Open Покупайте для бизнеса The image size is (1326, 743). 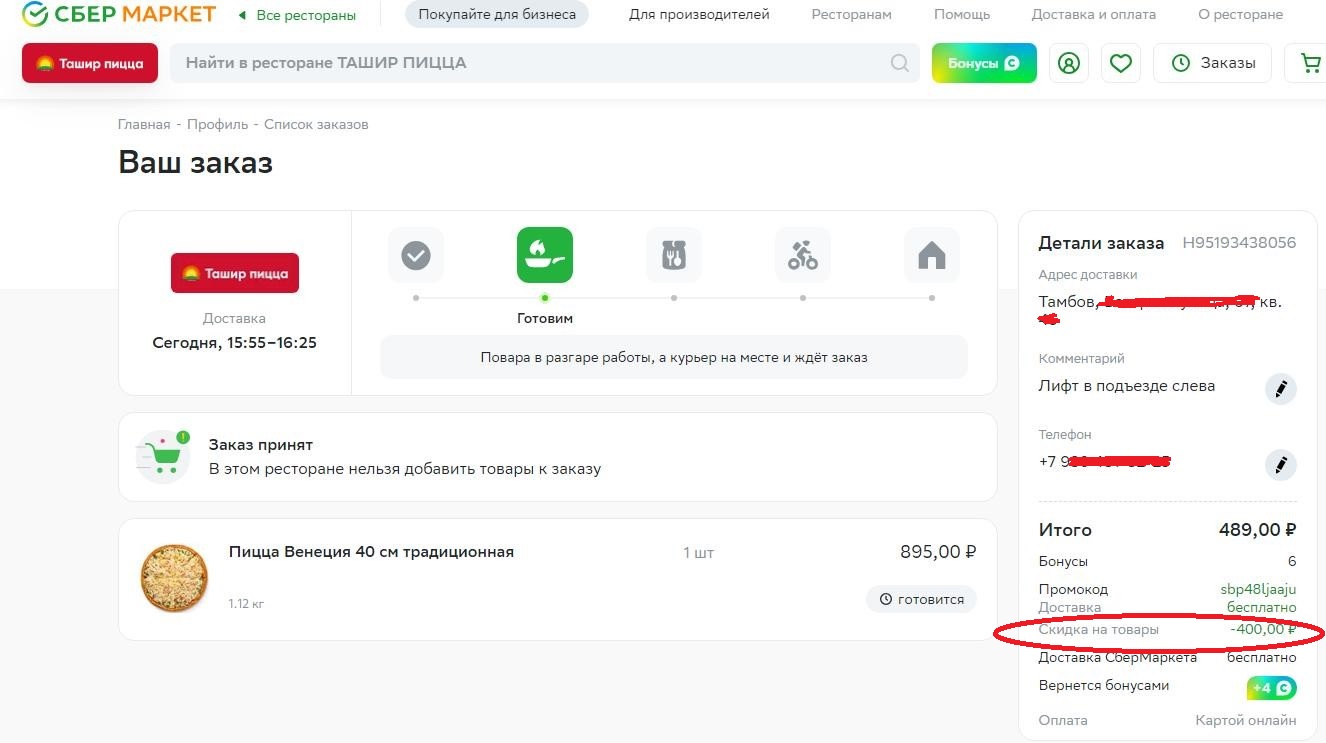pos(497,15)
